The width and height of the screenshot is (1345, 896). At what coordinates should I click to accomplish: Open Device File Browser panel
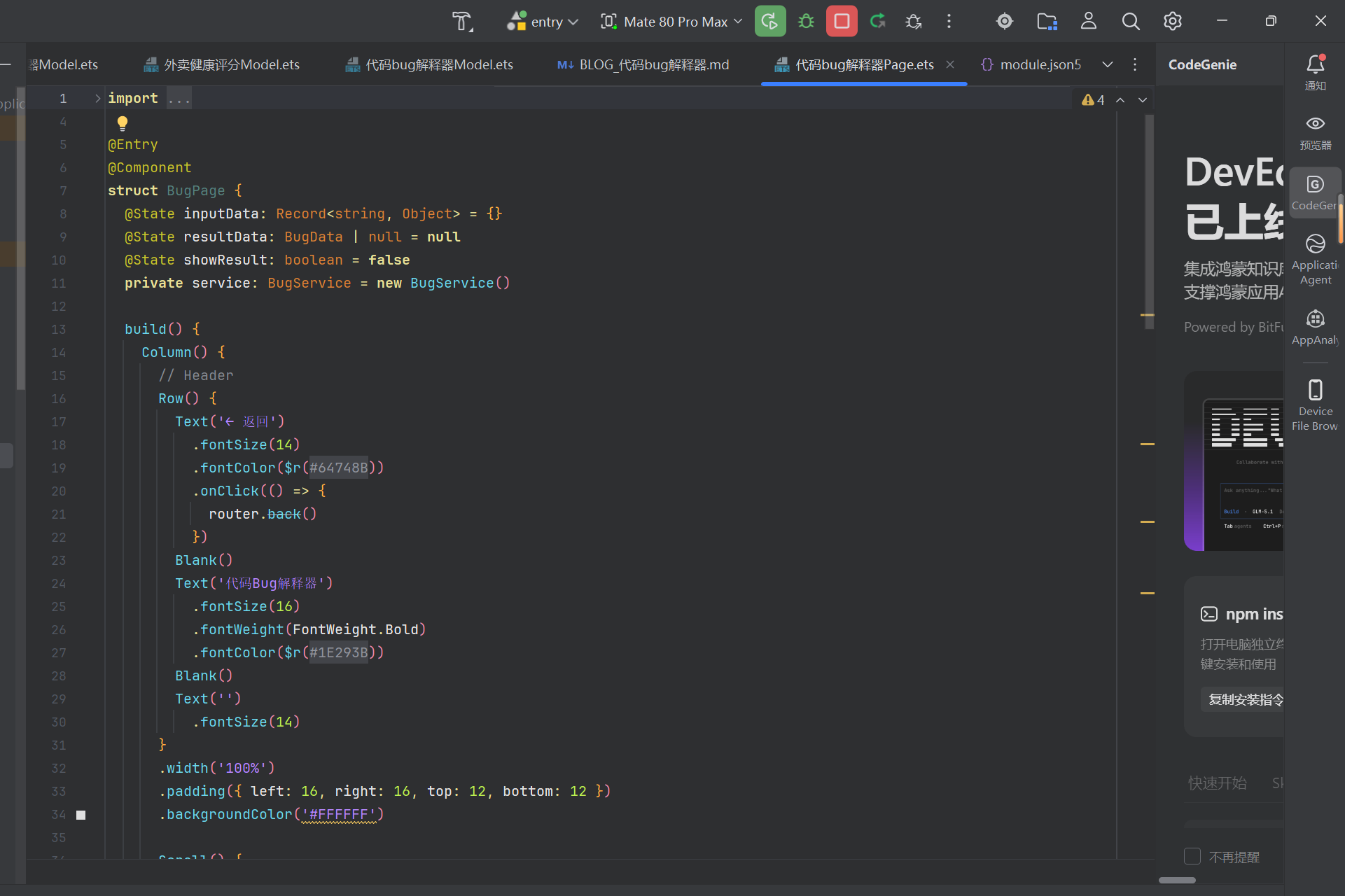coord(1316,405)
